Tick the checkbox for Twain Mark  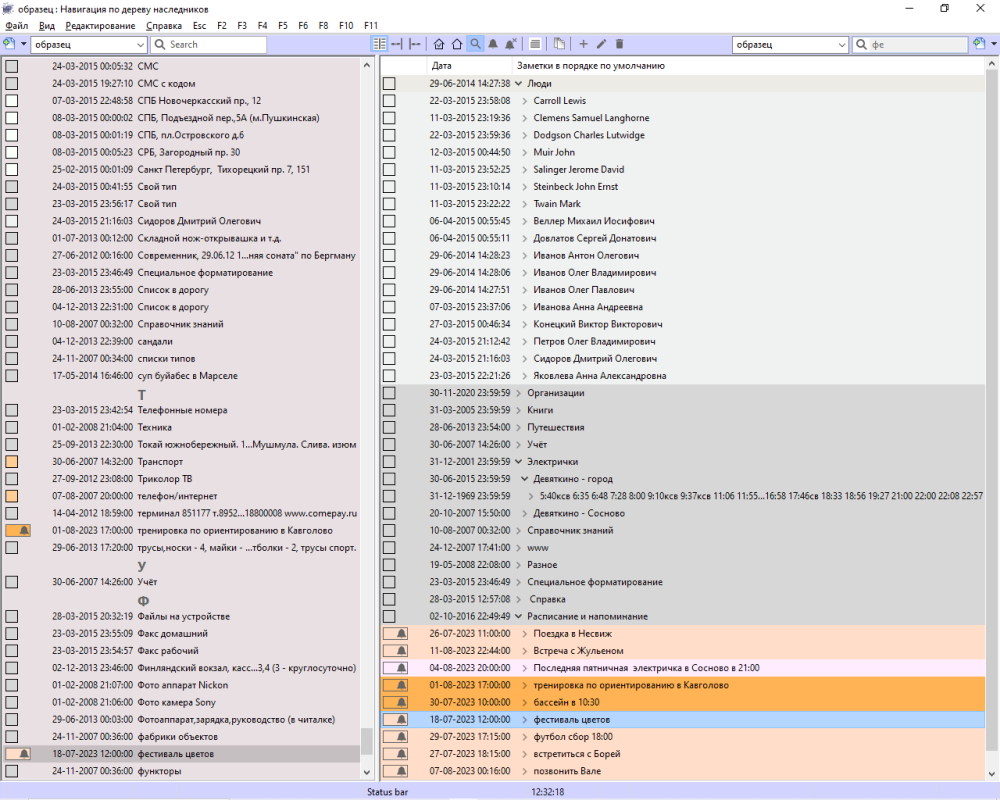389,204
